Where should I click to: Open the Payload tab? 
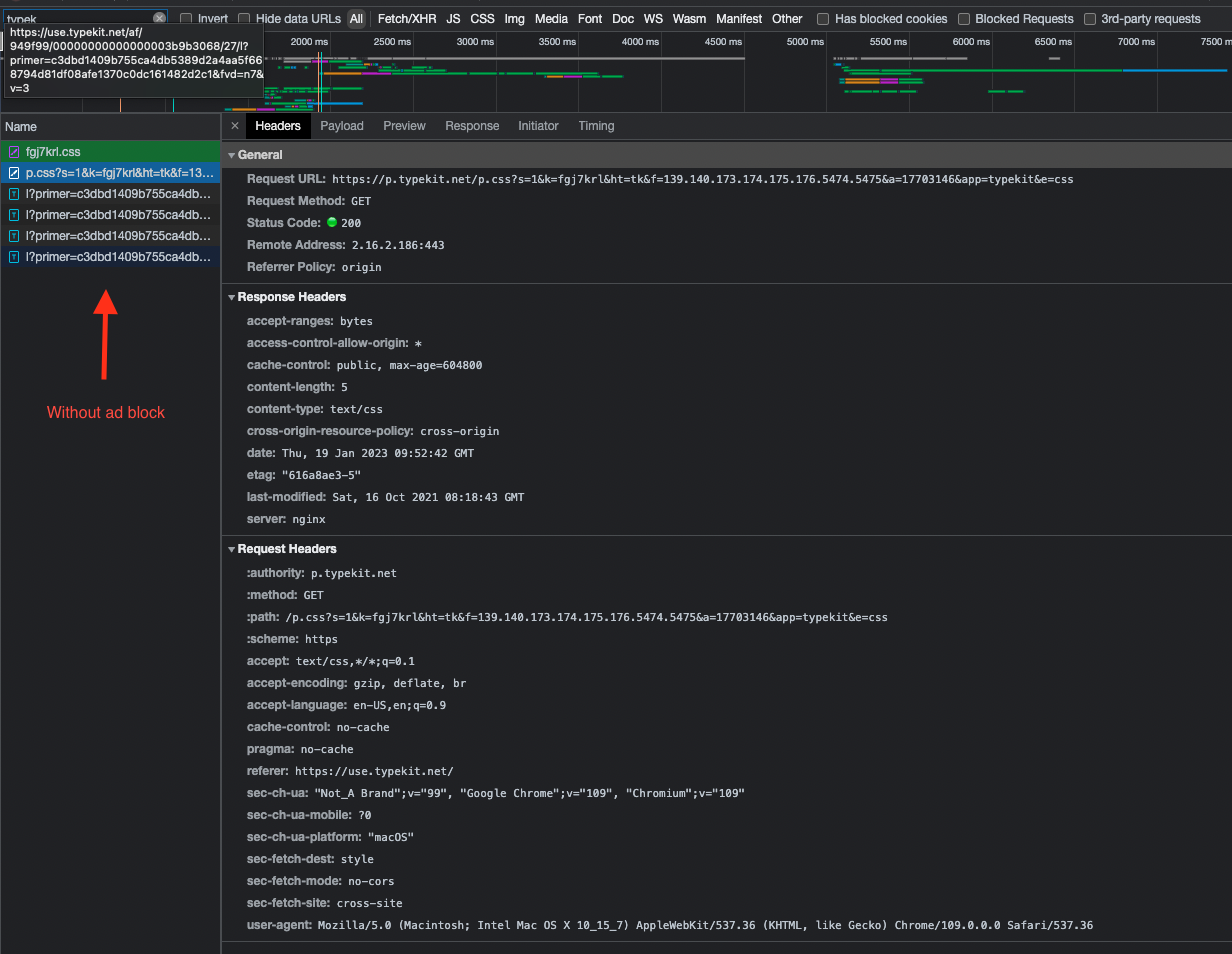click(x=342, y=125)
